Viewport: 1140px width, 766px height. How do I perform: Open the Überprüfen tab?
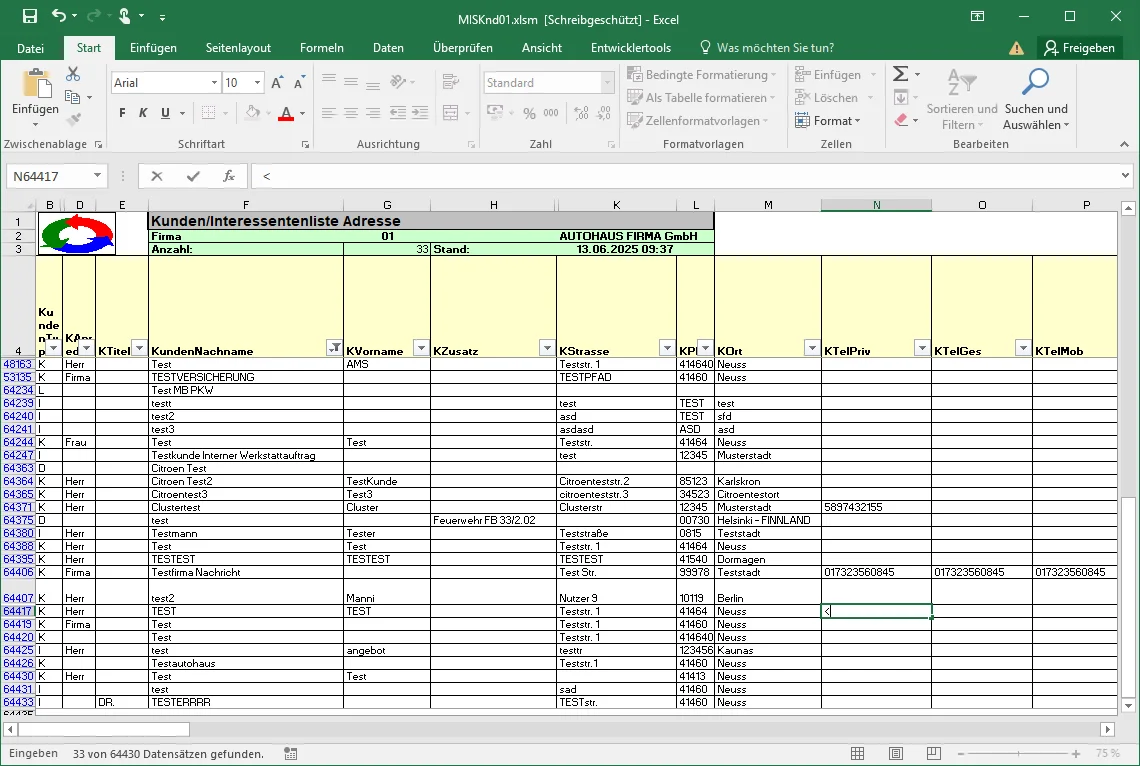[x=463, y=48]
